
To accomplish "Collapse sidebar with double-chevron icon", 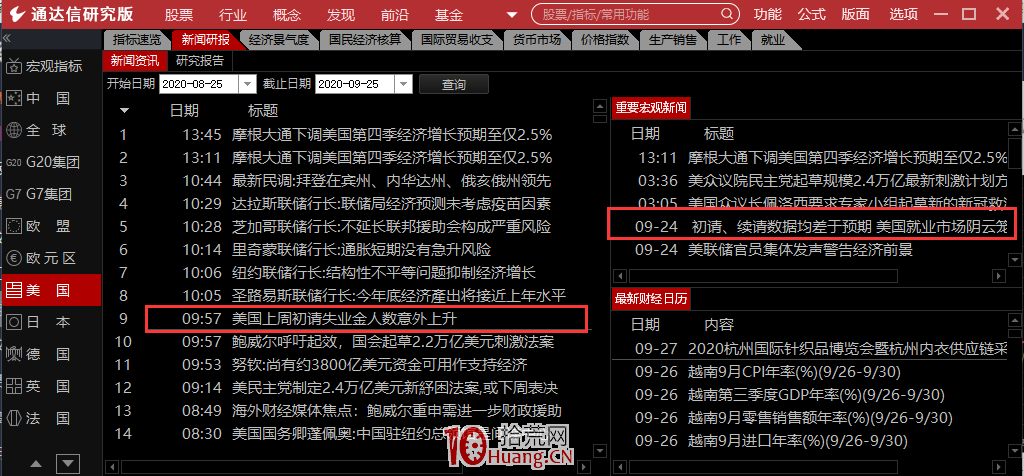I will tap(7, 39).
